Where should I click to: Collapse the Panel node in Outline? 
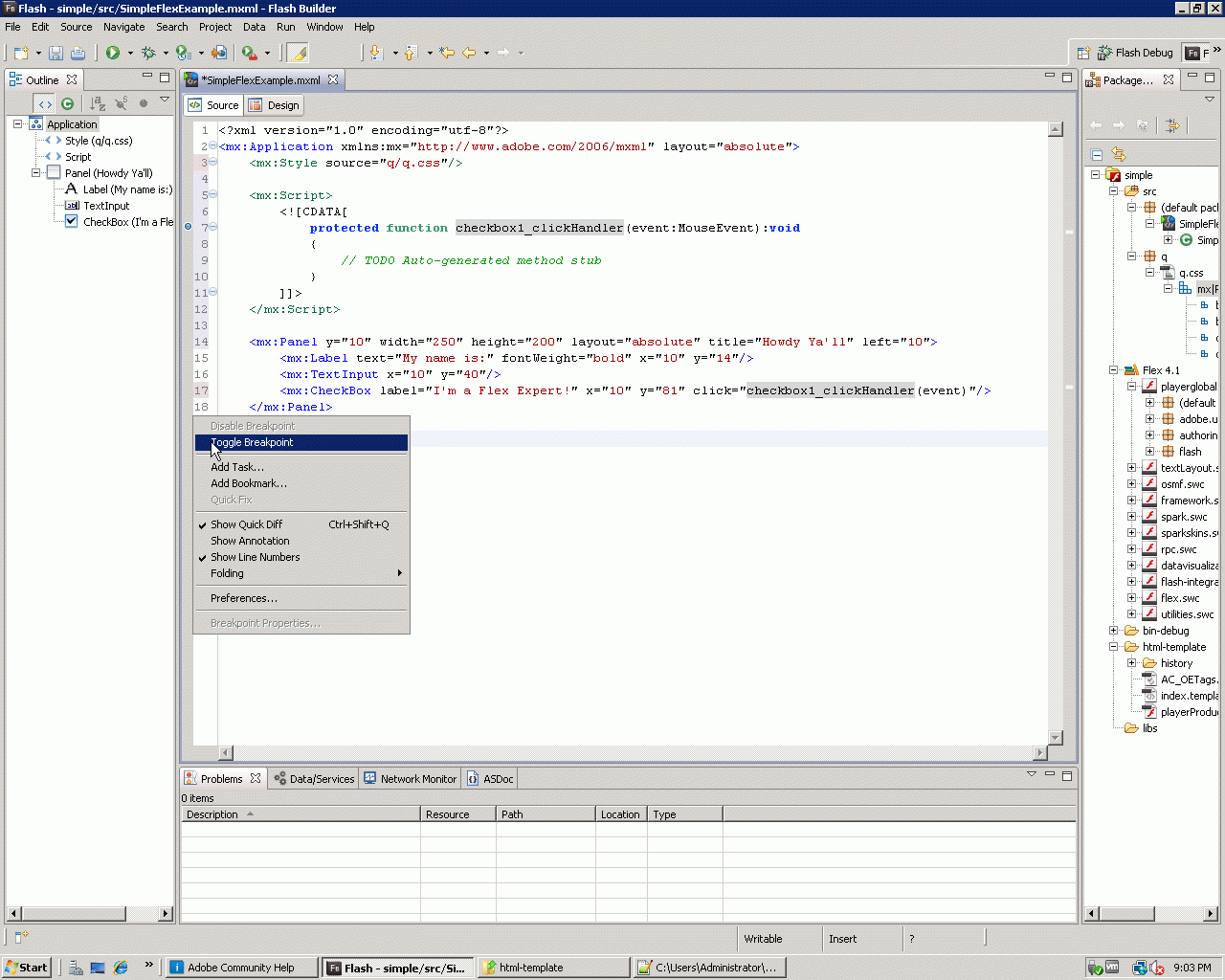coord(35,173)
